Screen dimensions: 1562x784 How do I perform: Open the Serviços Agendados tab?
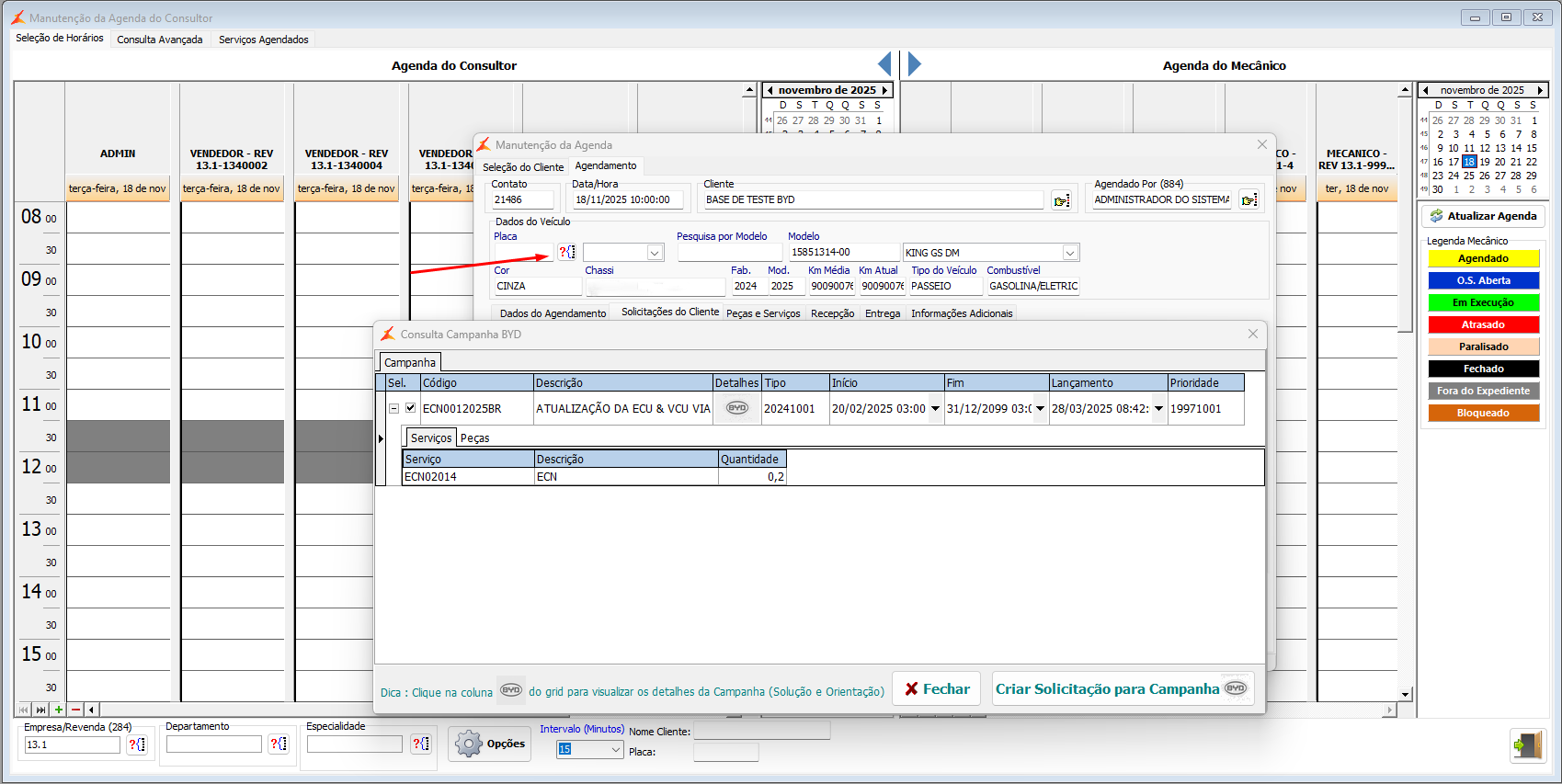263,40
